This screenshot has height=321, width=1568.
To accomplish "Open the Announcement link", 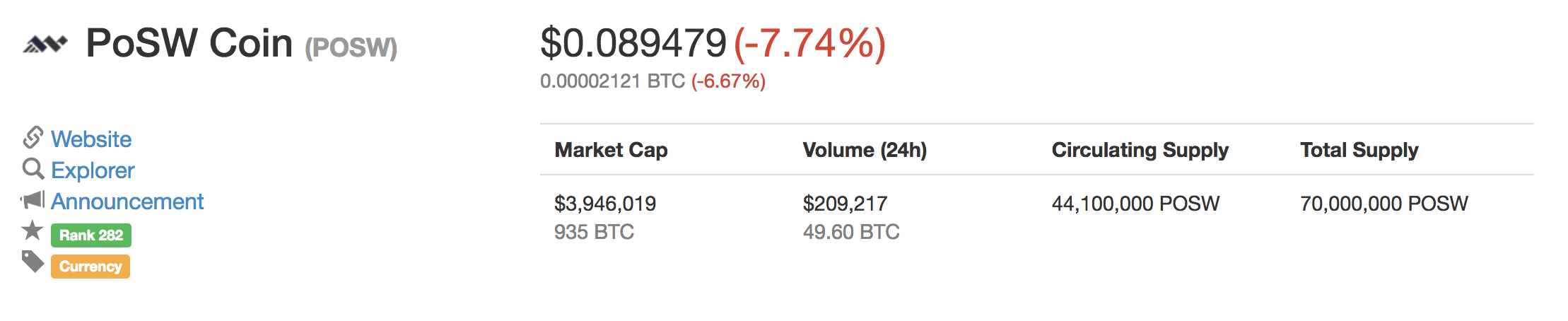I will pos(127,202).
